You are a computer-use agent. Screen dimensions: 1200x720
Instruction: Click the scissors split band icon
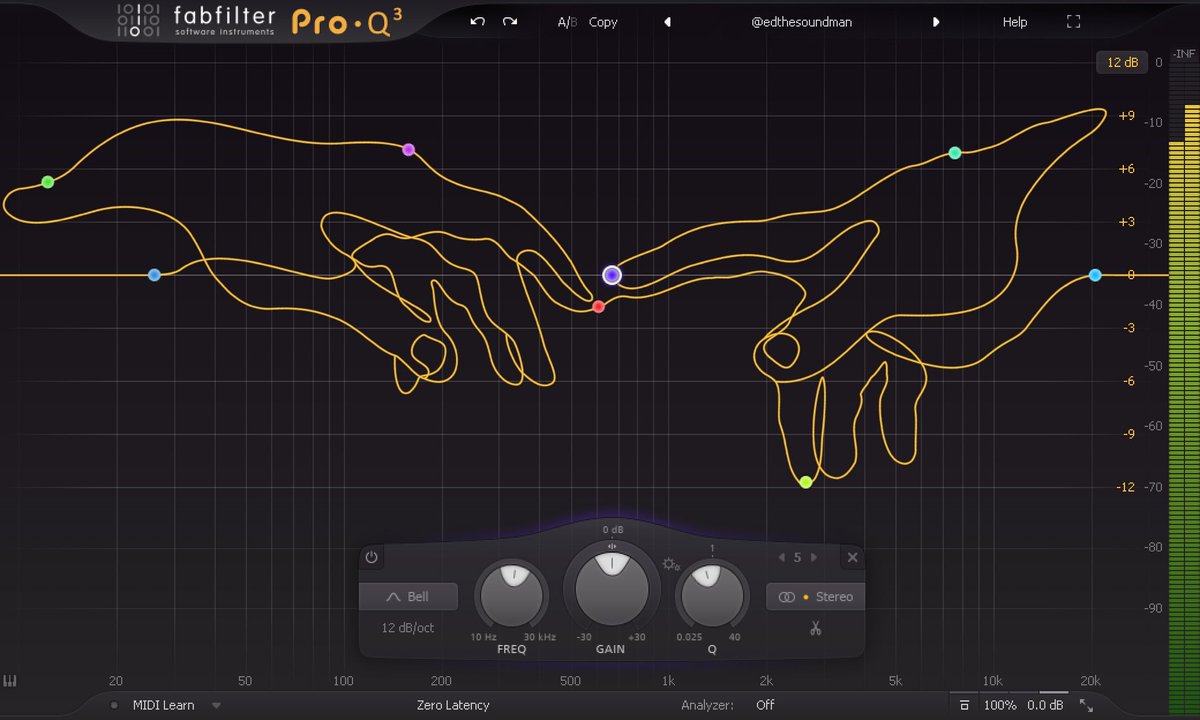pos(816,629)
